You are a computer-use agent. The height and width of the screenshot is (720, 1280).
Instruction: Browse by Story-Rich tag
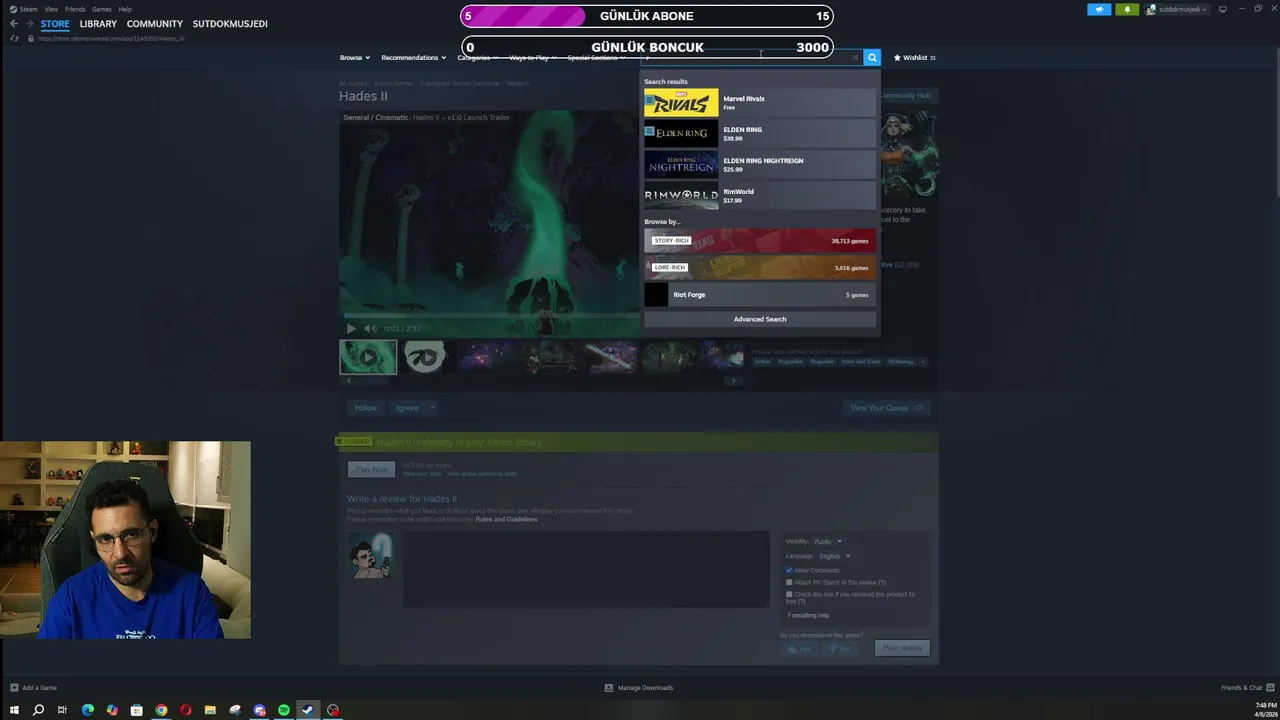point(760,241)
